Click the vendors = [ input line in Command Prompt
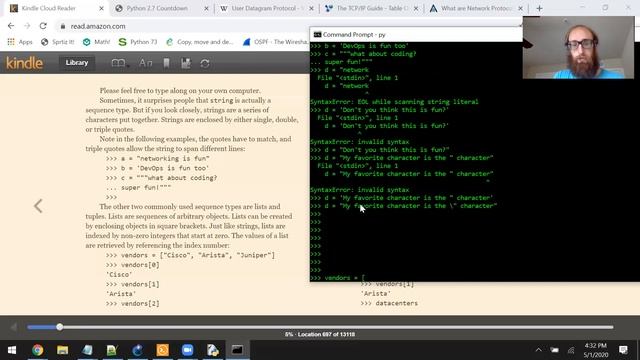 point(338,278)
